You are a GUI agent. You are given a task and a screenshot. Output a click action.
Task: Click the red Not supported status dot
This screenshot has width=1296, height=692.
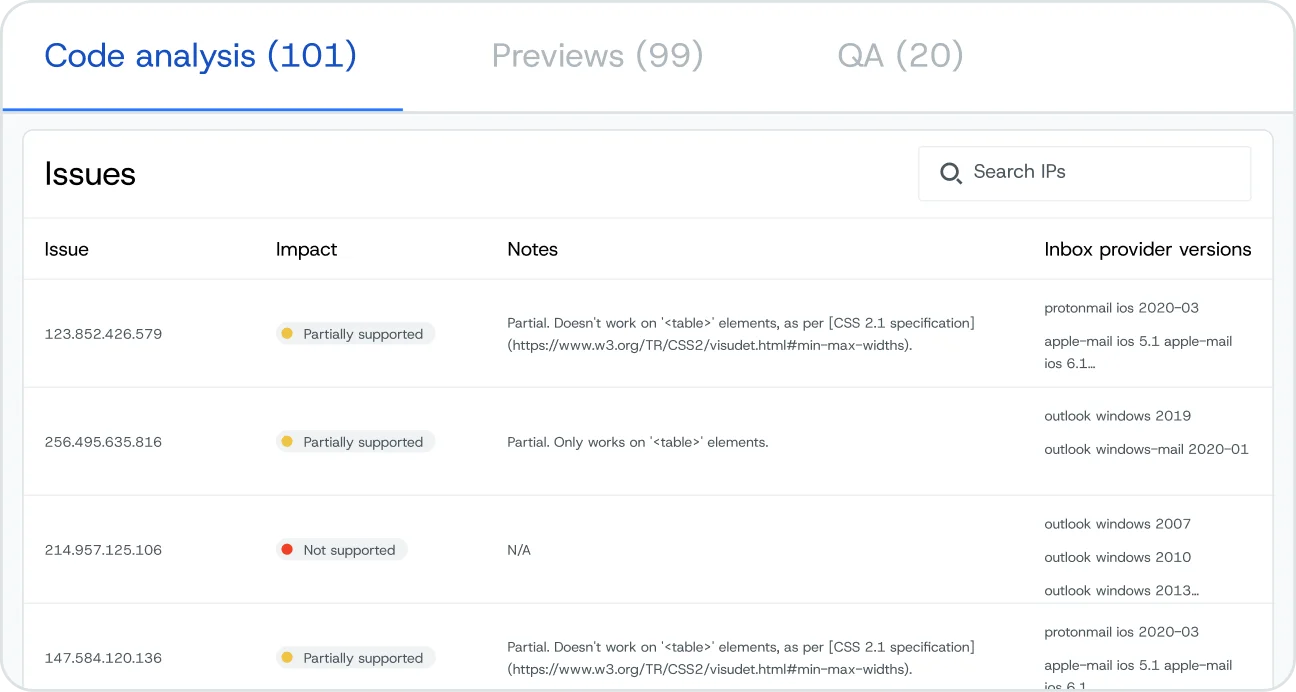pyautogui.click(x=287, y=550)
